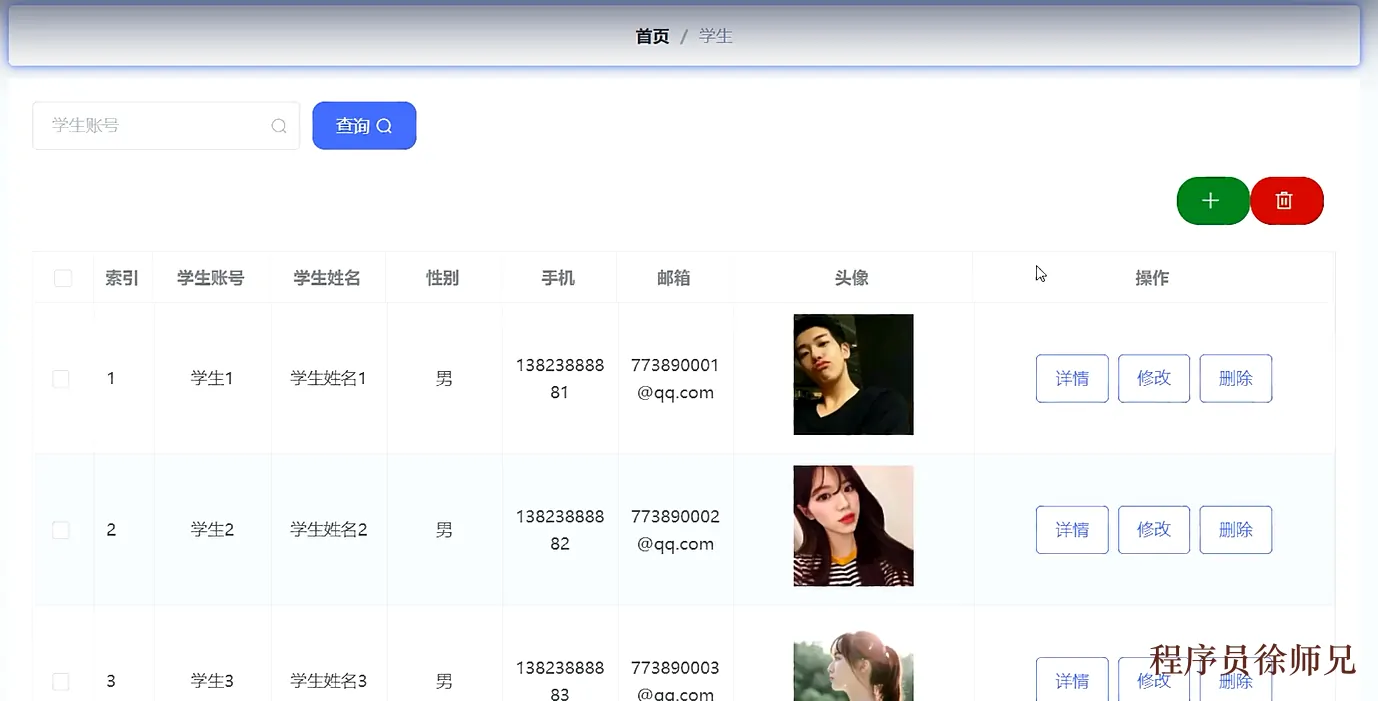
Task: Open 首页 breadcrumb link
Action: pyautogui.click(x=653, y=36)
